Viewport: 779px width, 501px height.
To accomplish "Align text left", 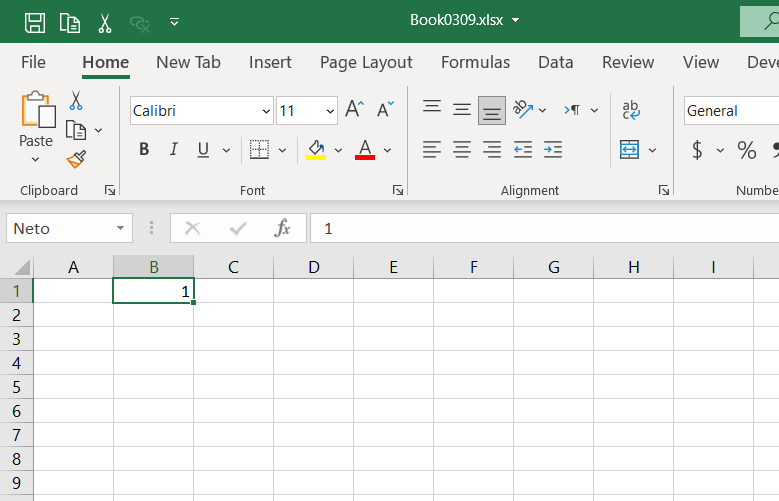I will click(x=432, y=150).
